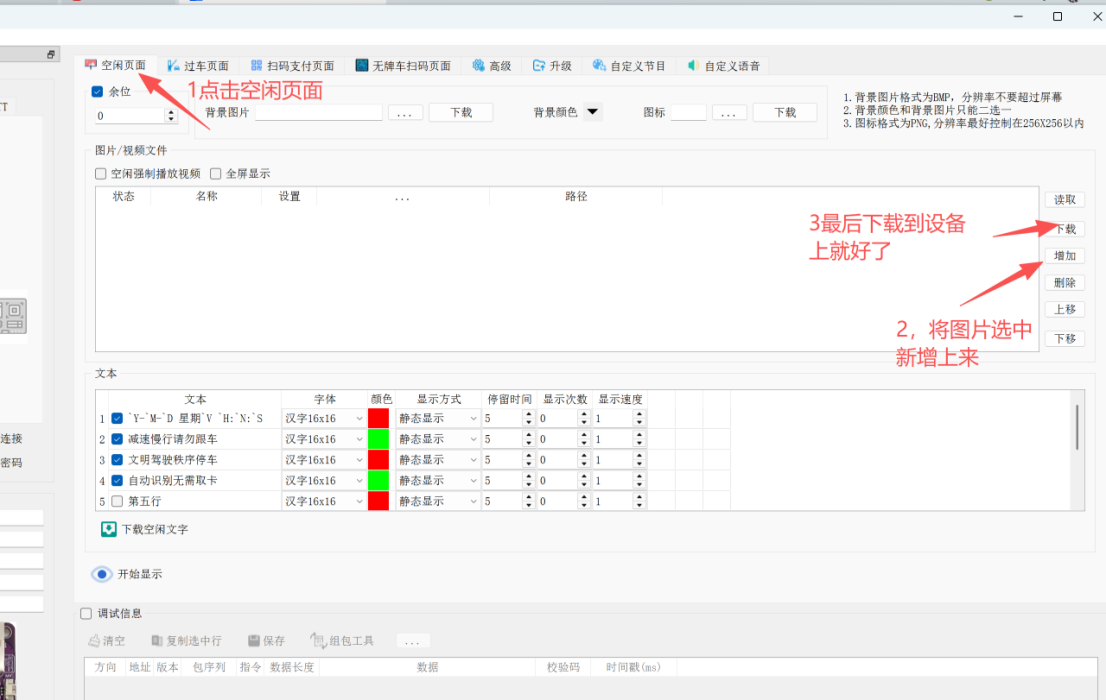Open the 自定义语音 tab
Image resolution: width=1106 pixels, height=700 pixels.
coord(724,66)
